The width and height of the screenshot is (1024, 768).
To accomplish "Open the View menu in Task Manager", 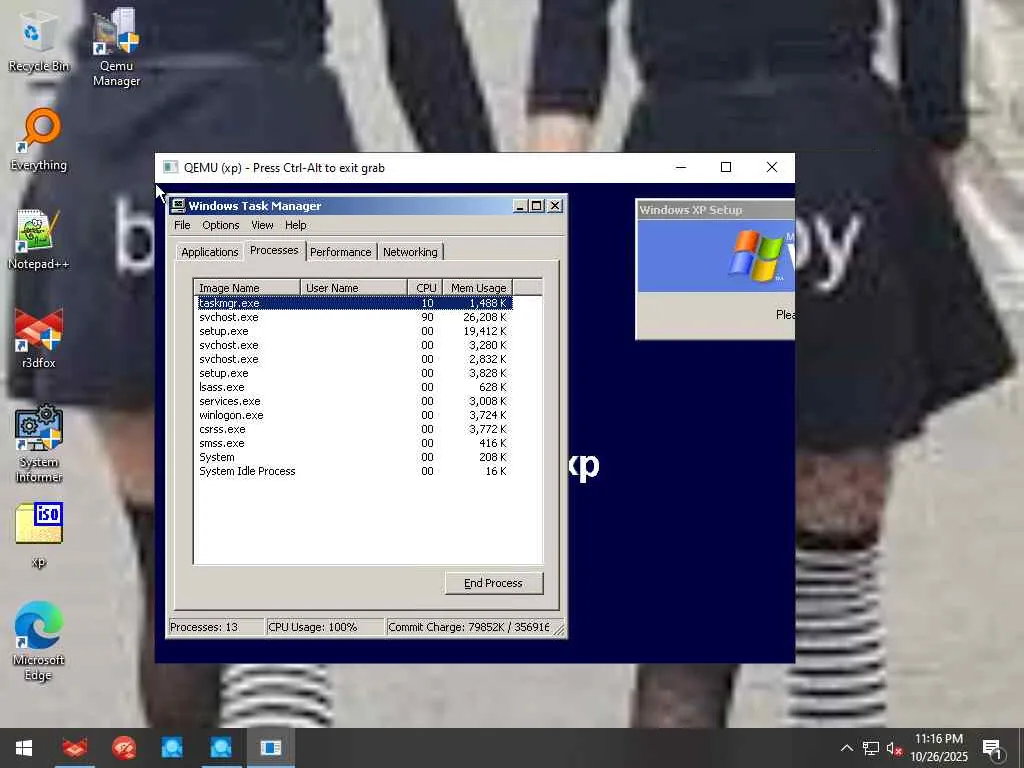I will point(262,225).
